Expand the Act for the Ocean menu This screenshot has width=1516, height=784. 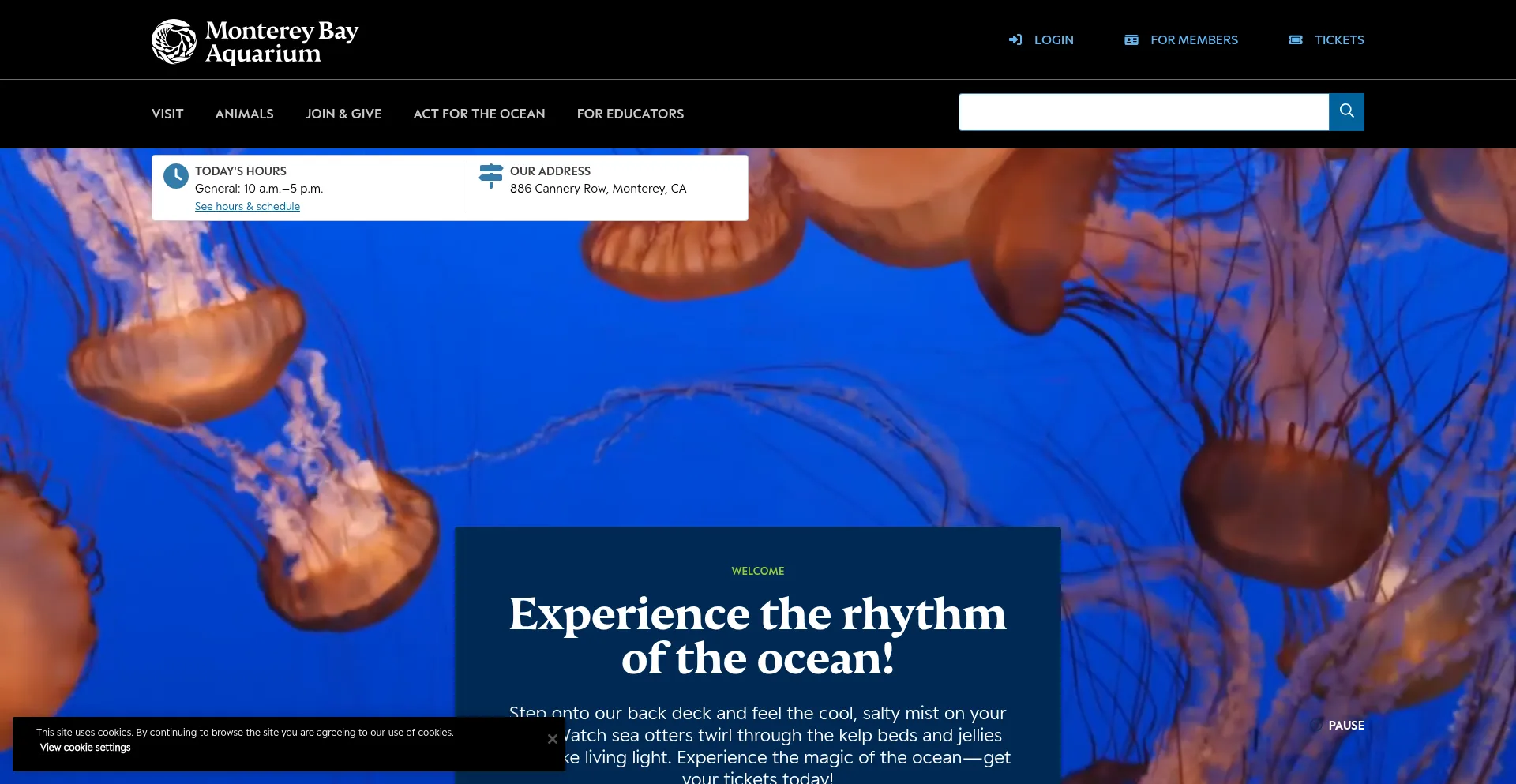coord(479,114)
